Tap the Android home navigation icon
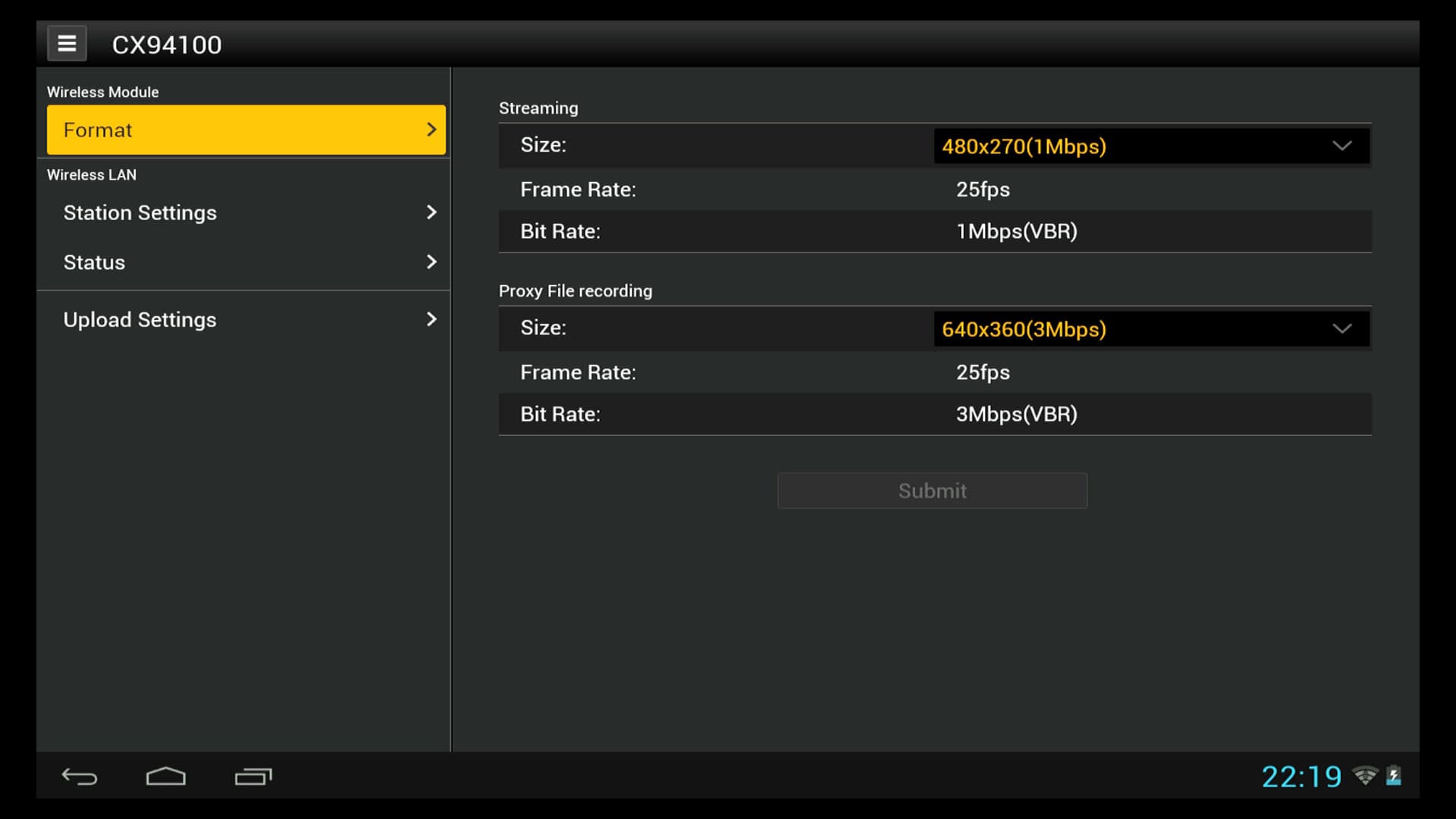Screen dimensions: 1456x819 point(165,777)
